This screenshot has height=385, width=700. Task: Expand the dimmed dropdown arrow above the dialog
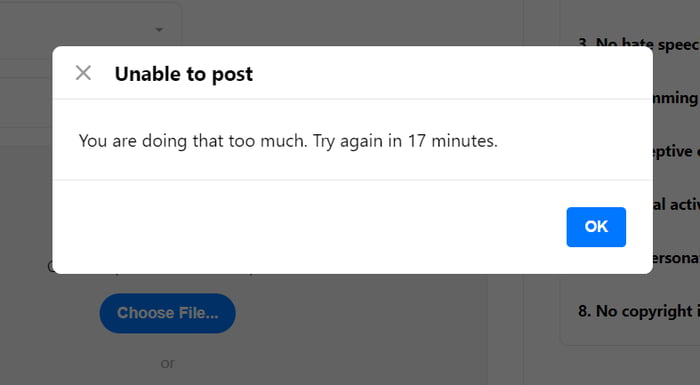pyautogui.click(x=159, y=30)
